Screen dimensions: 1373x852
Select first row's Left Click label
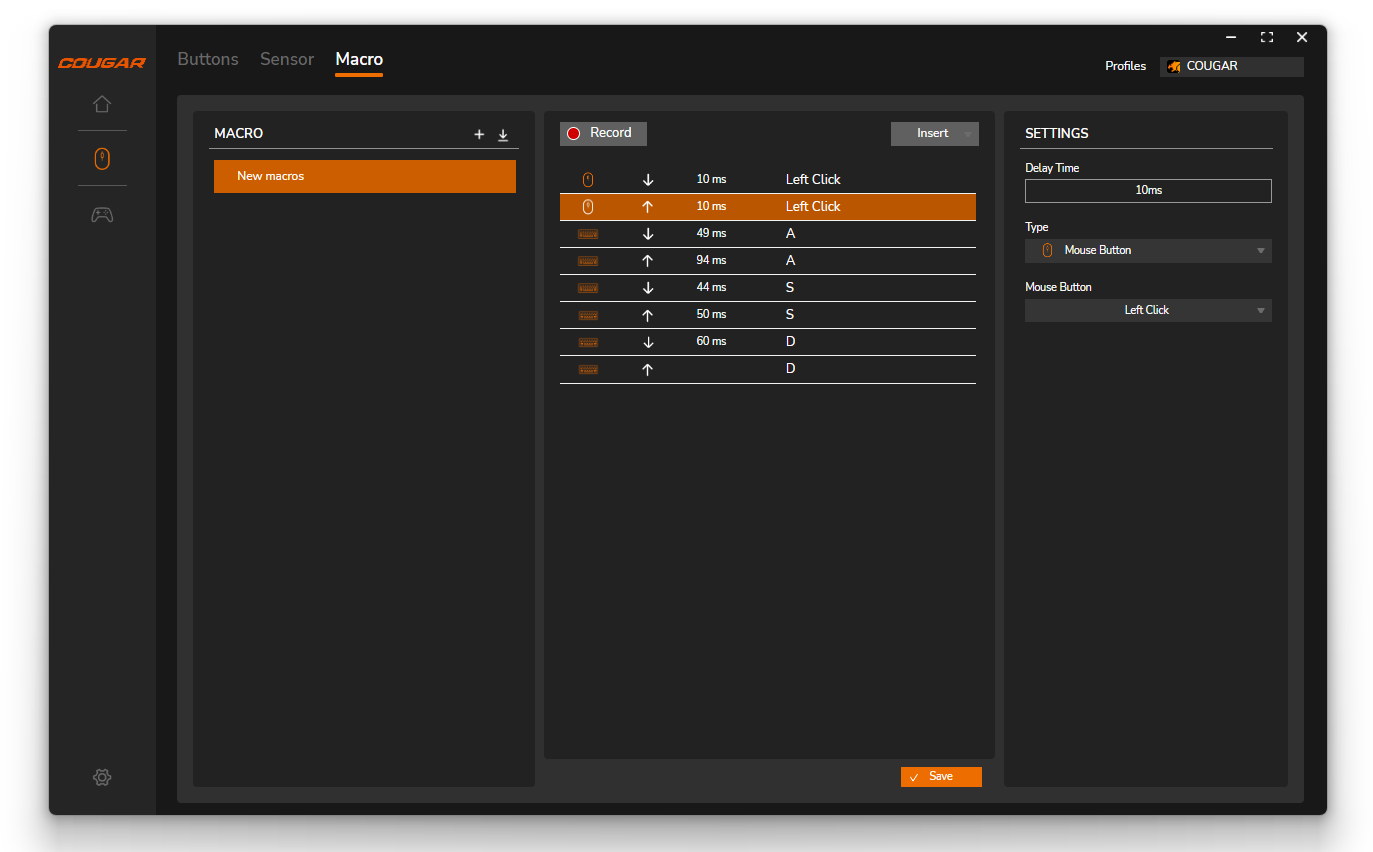point(813,180)
